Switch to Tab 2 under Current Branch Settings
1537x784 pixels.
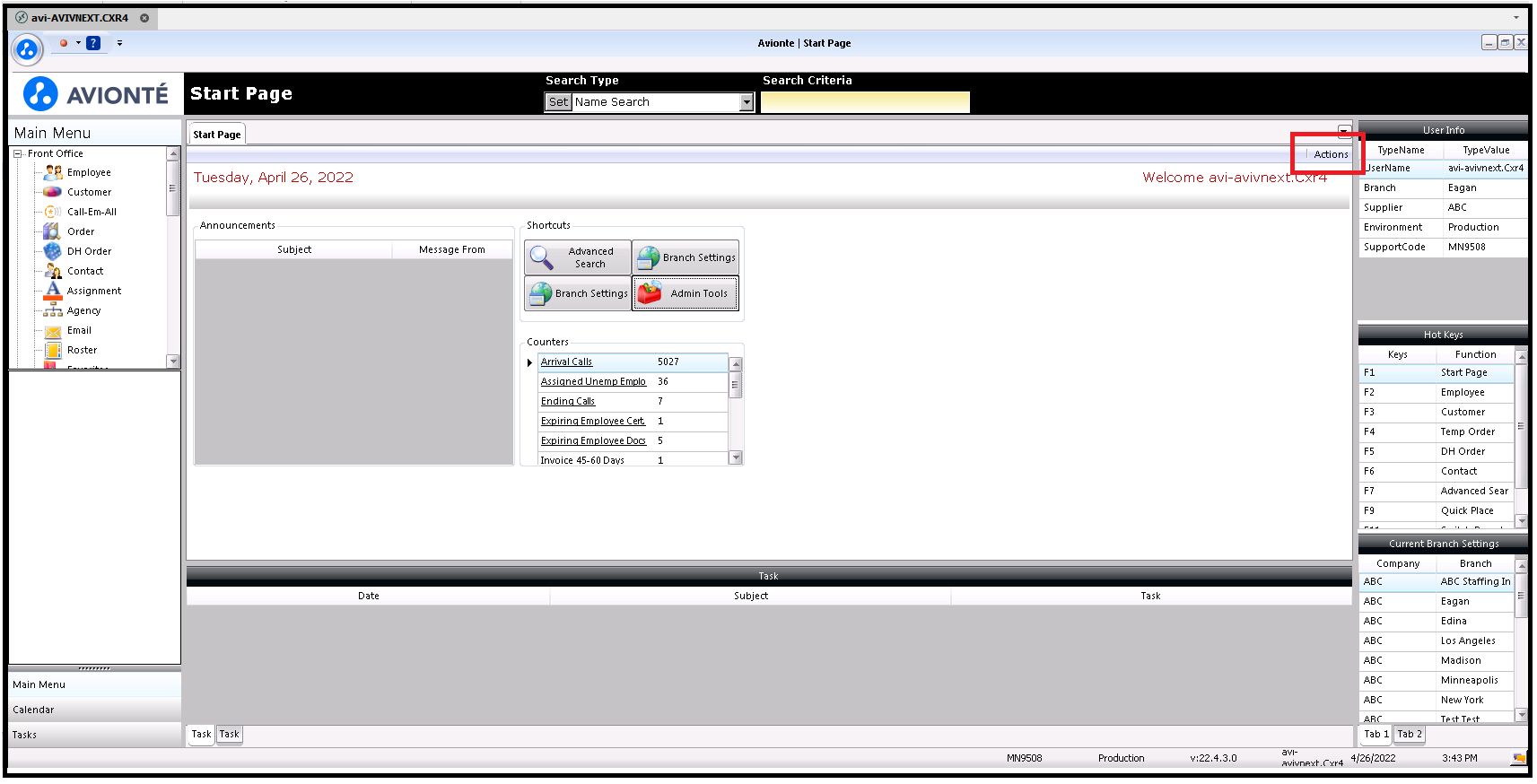1410,734
